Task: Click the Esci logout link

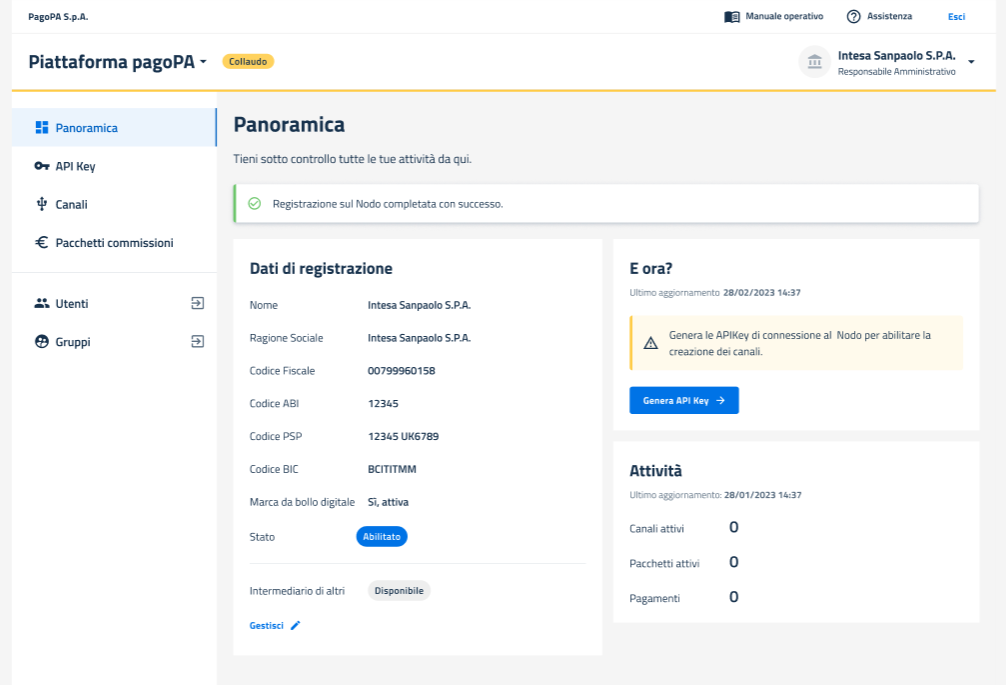Action: click(956, 17)
